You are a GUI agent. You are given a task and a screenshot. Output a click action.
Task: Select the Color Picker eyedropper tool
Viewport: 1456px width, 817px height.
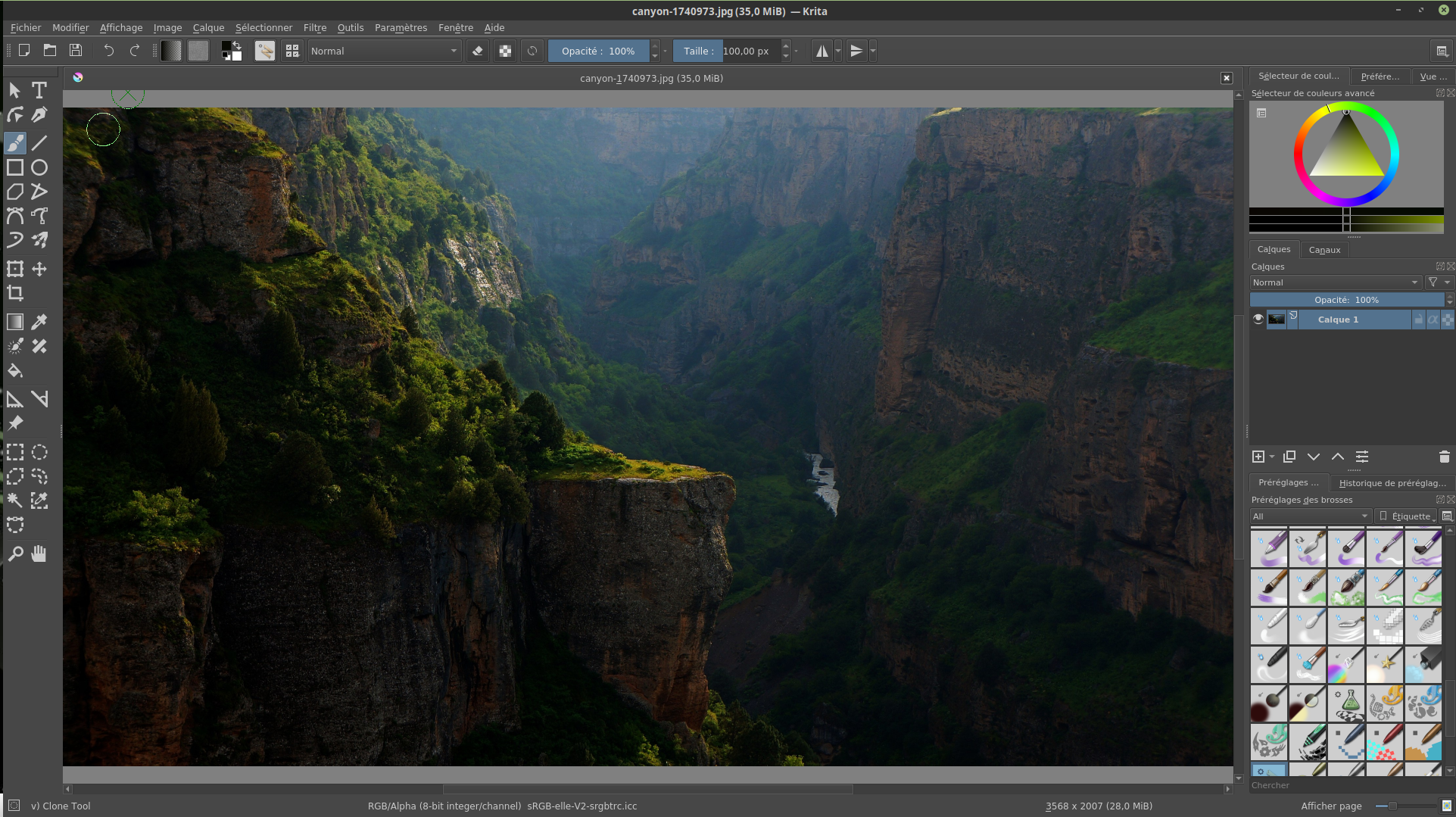(39, 322)
